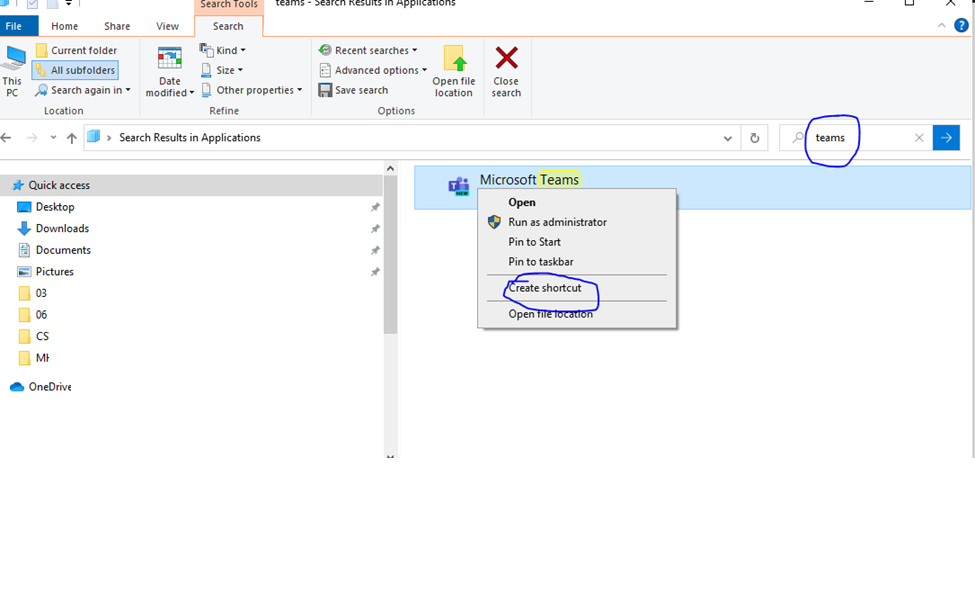Select the Current folder option

click(76, 50)
